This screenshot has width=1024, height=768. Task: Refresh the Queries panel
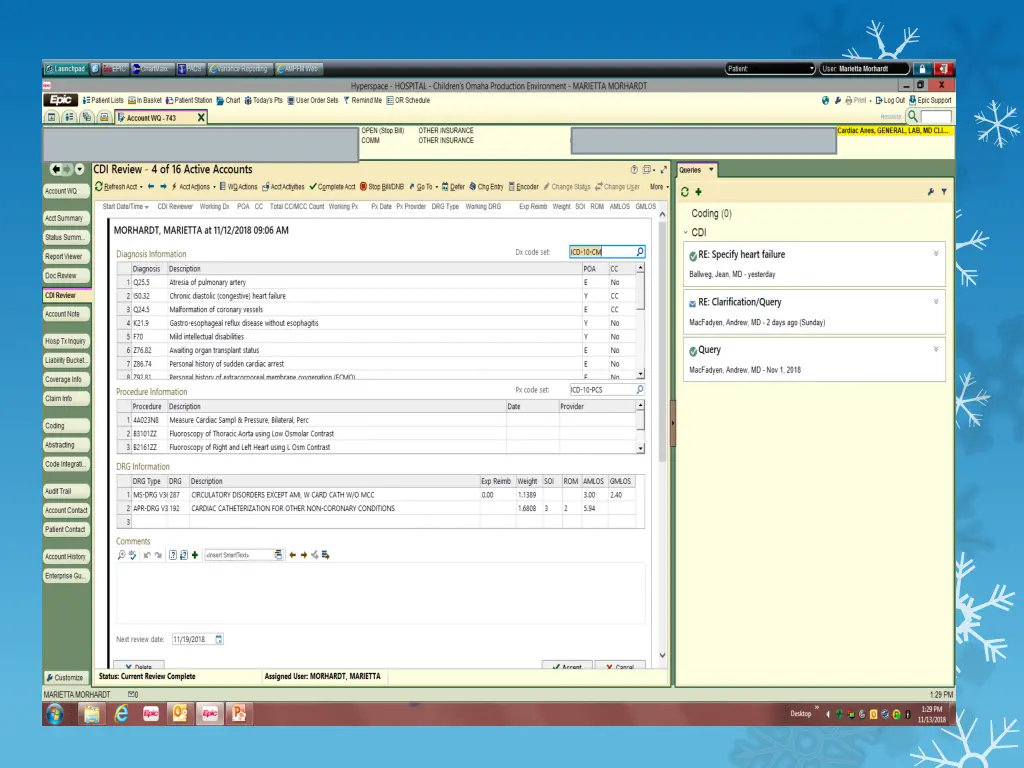click(x=684, y=192)
